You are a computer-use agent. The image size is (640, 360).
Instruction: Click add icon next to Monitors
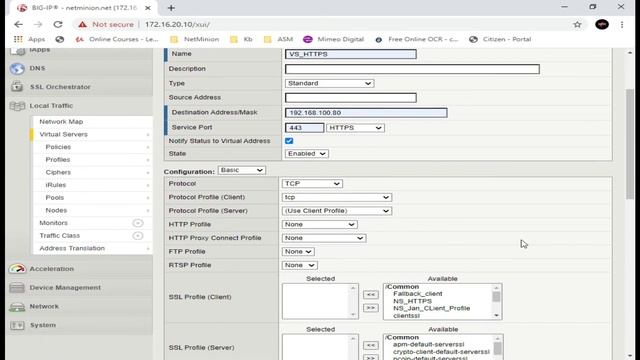pos(138,223)
